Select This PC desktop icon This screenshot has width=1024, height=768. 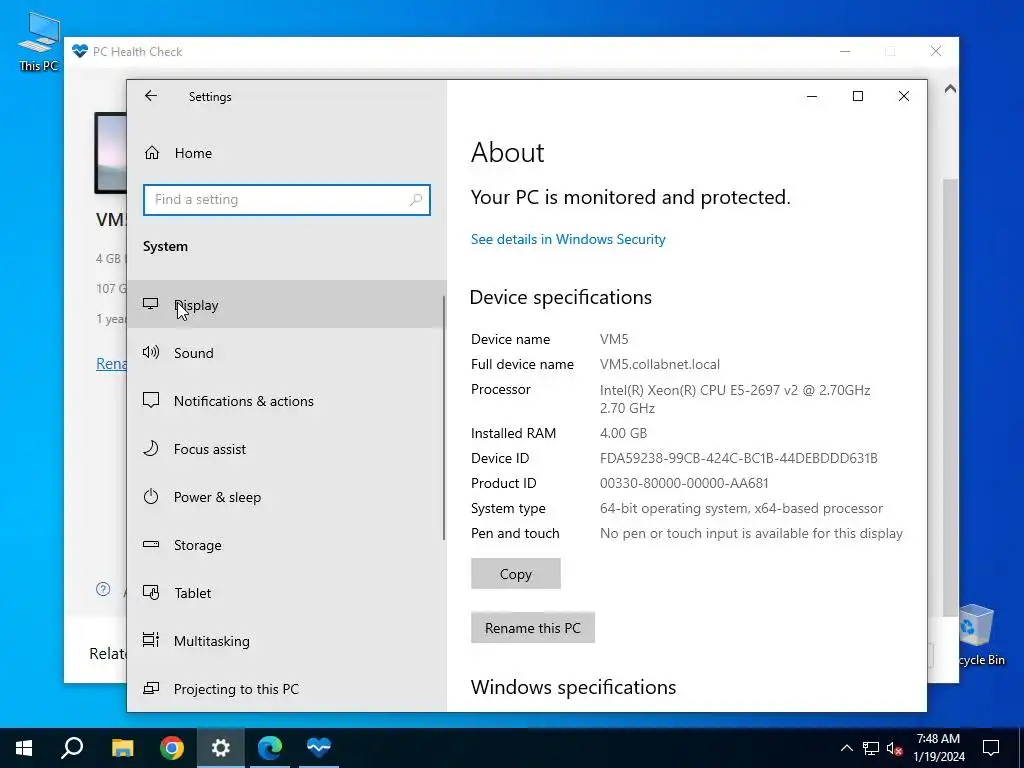coord(39,40)
